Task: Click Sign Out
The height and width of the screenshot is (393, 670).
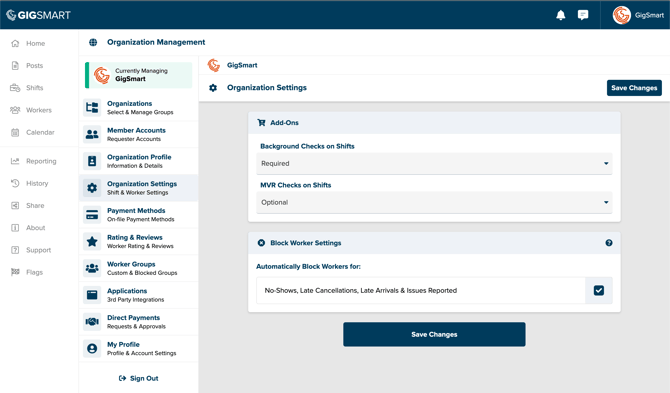Action: tap(138, 378)
